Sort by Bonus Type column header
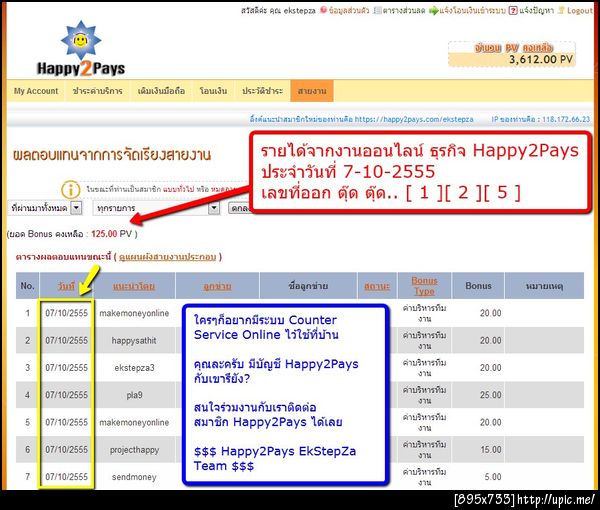600x510 pixels. pos(424,286)
